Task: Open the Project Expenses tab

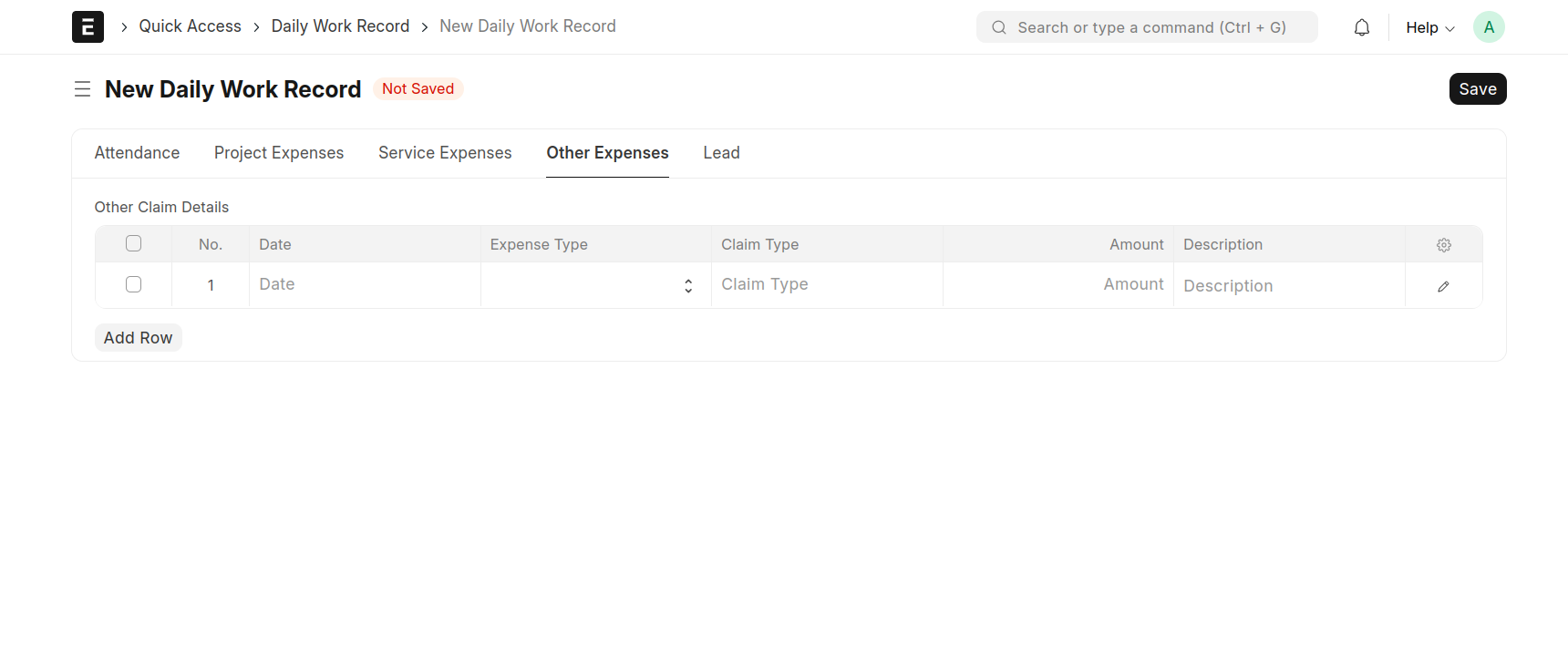Action: (x=279, y=153)
